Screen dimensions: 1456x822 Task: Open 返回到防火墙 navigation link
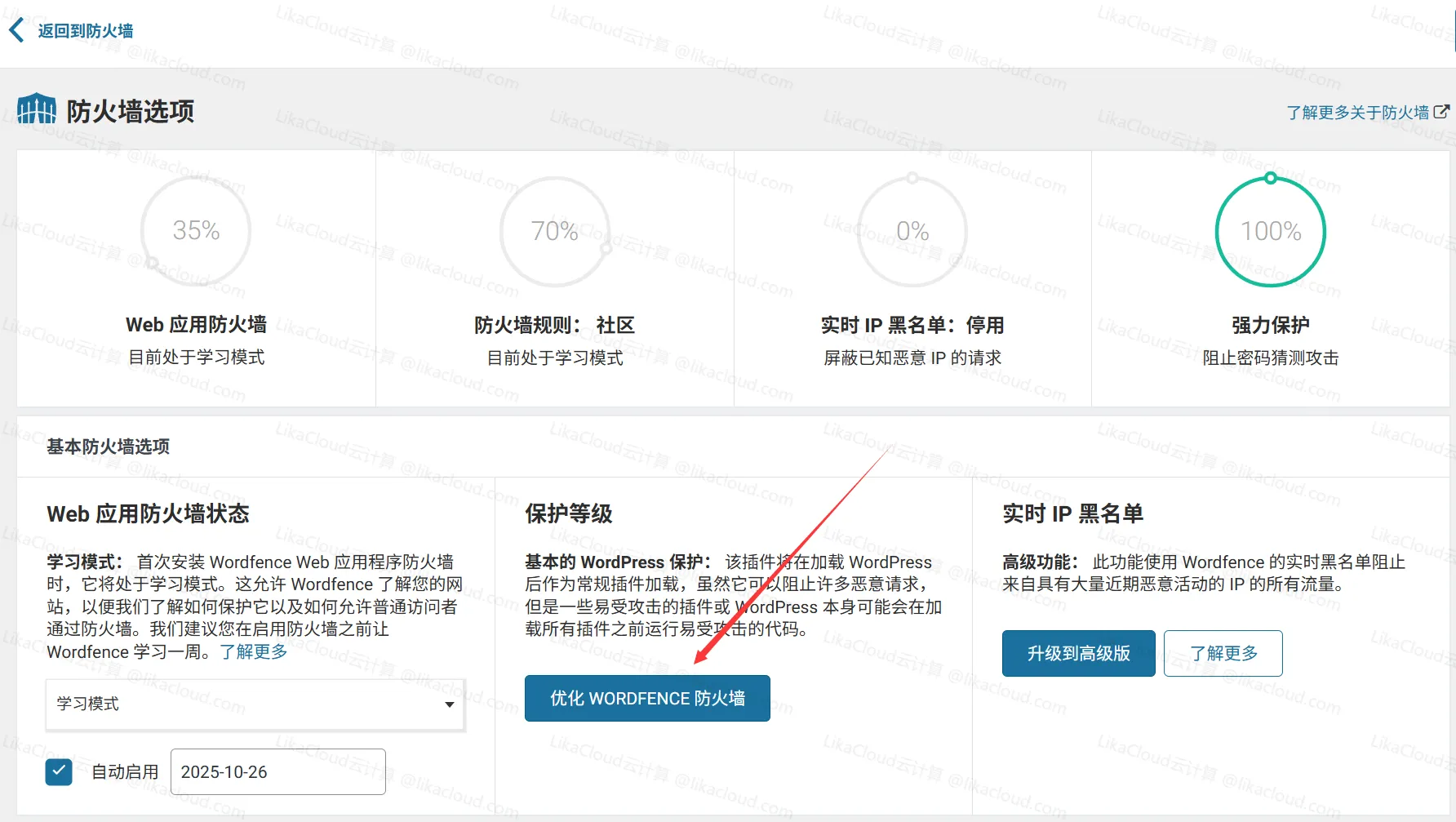point(83,30)
